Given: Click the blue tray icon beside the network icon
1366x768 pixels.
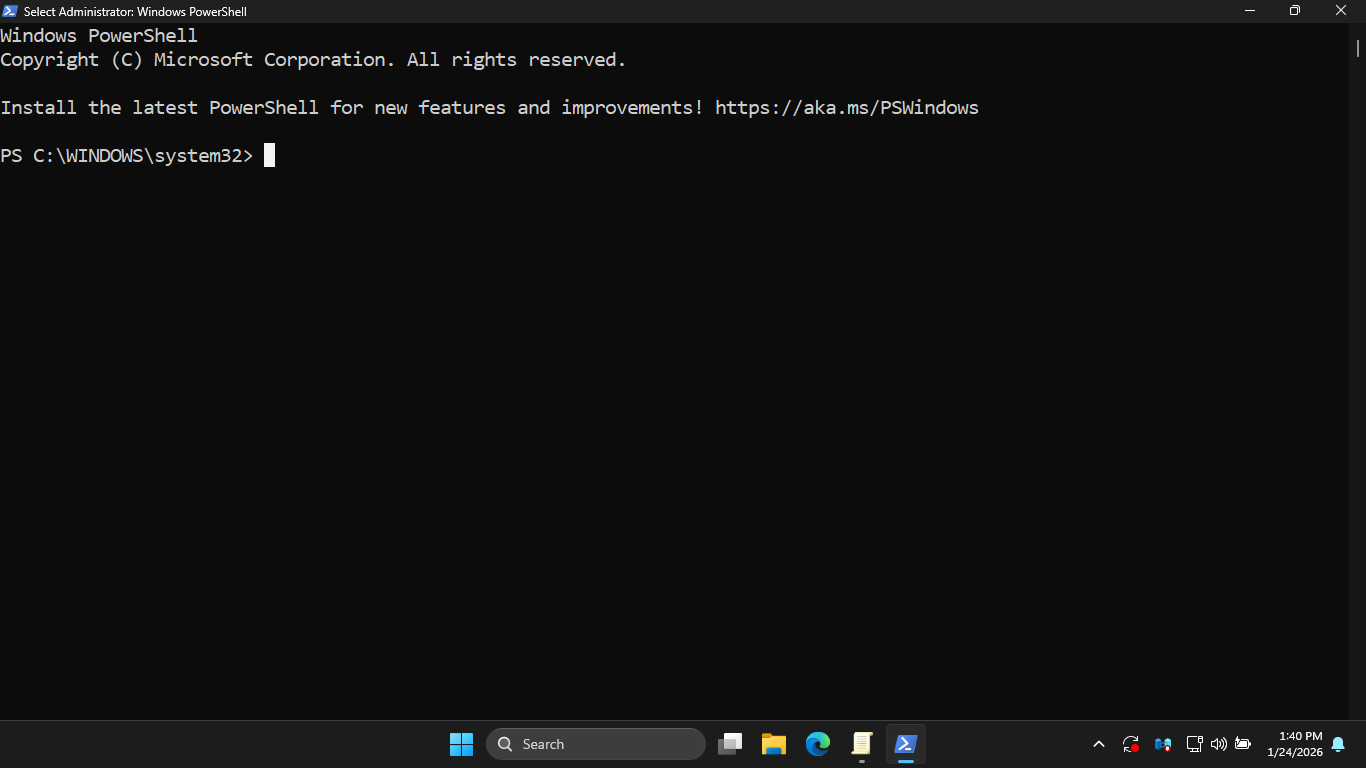Looking at the screenshot, I should coord(1163,744).
